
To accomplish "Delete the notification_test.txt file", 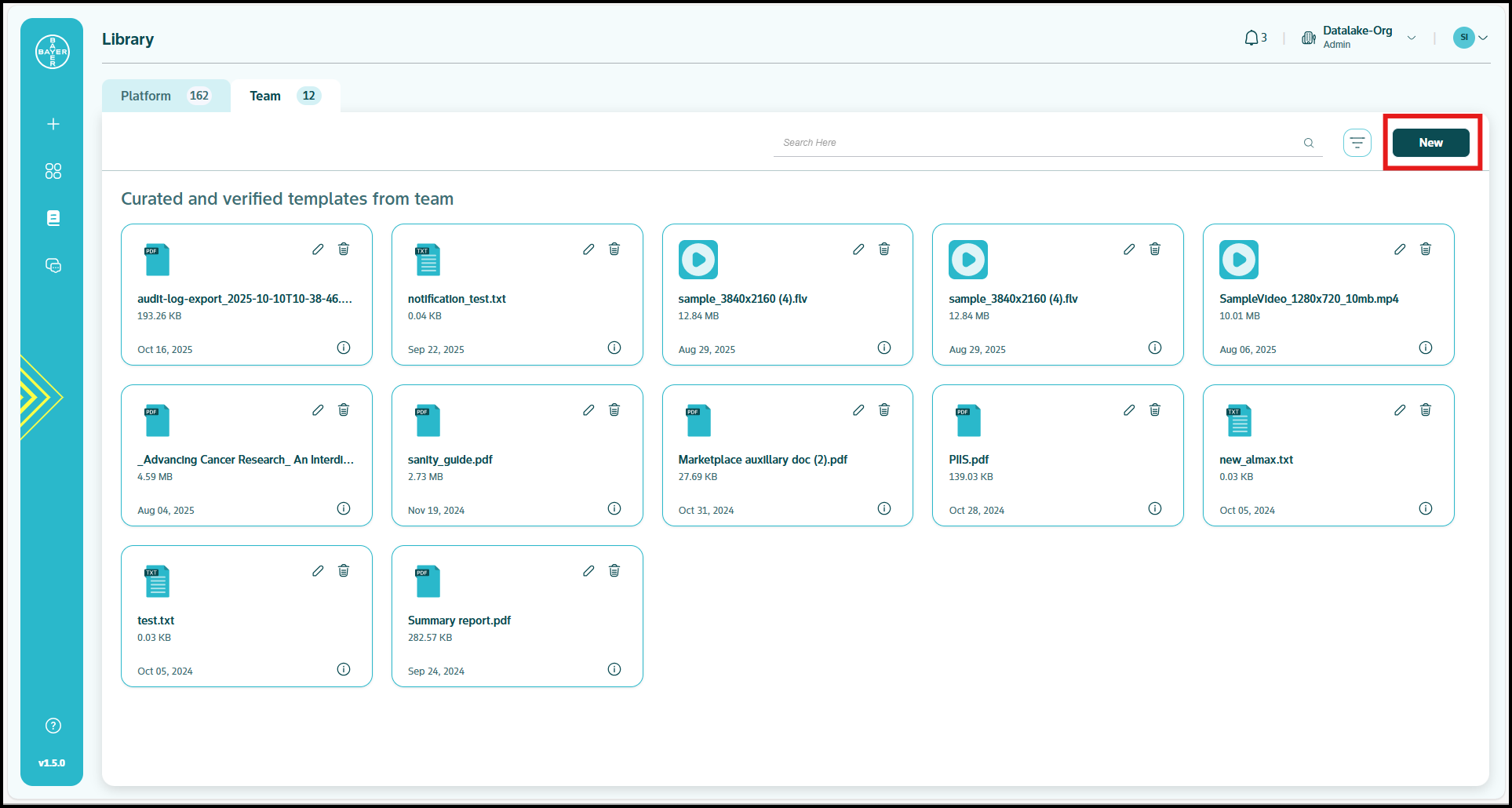I will pos(614,249).
